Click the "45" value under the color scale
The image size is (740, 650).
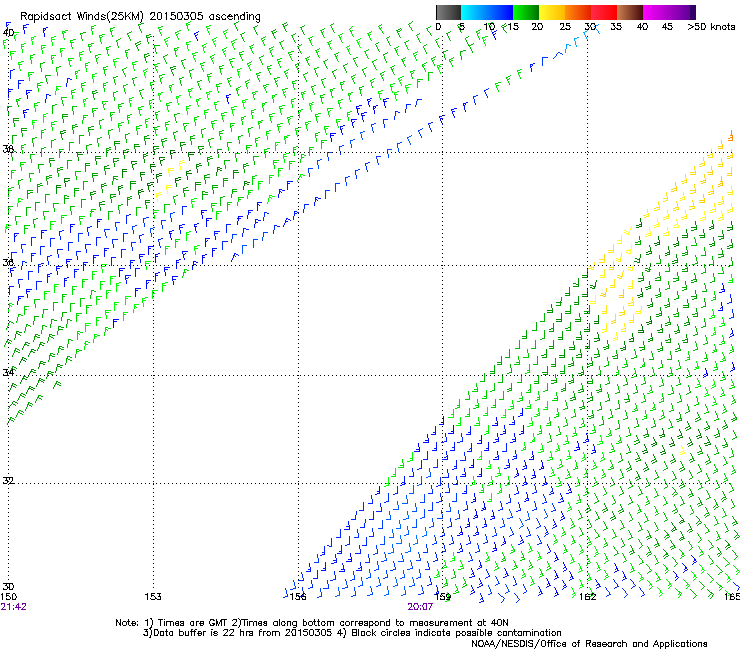pos(667,27)
